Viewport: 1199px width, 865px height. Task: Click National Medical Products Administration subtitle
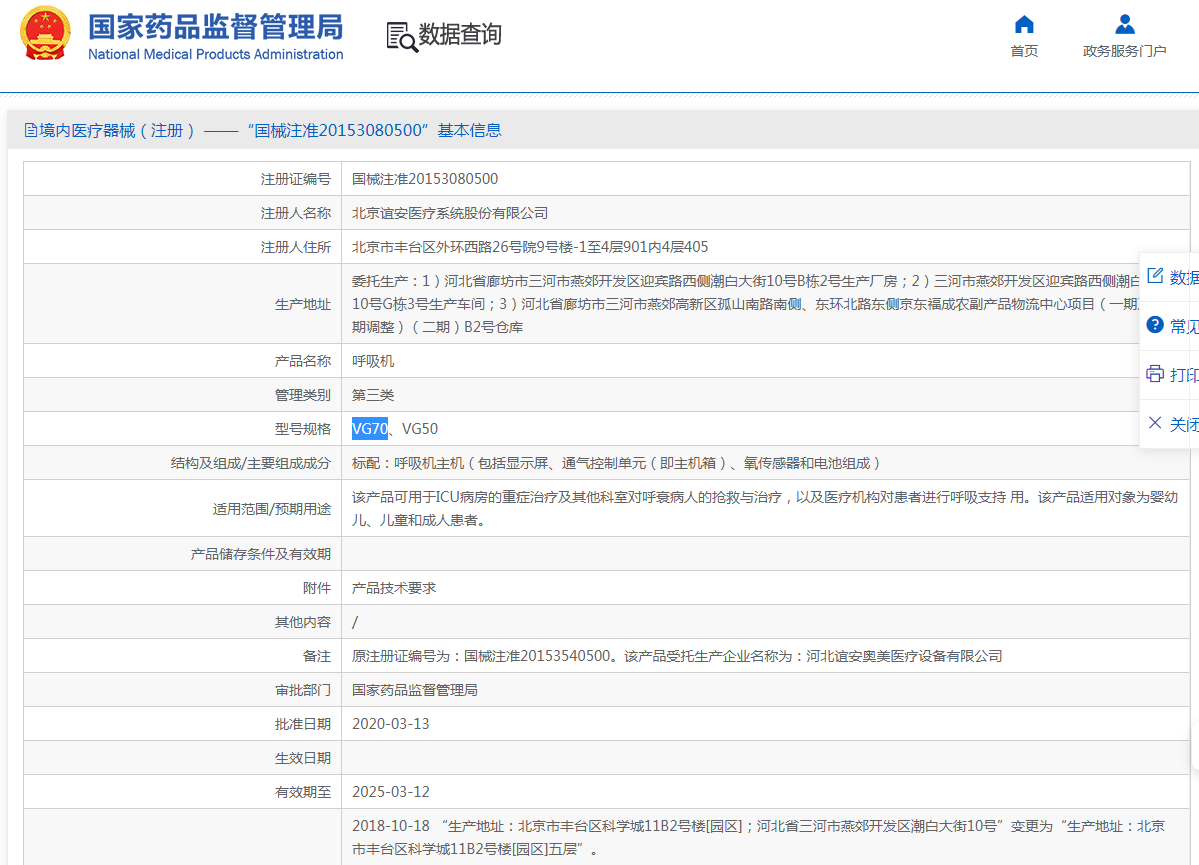[216, 54]
